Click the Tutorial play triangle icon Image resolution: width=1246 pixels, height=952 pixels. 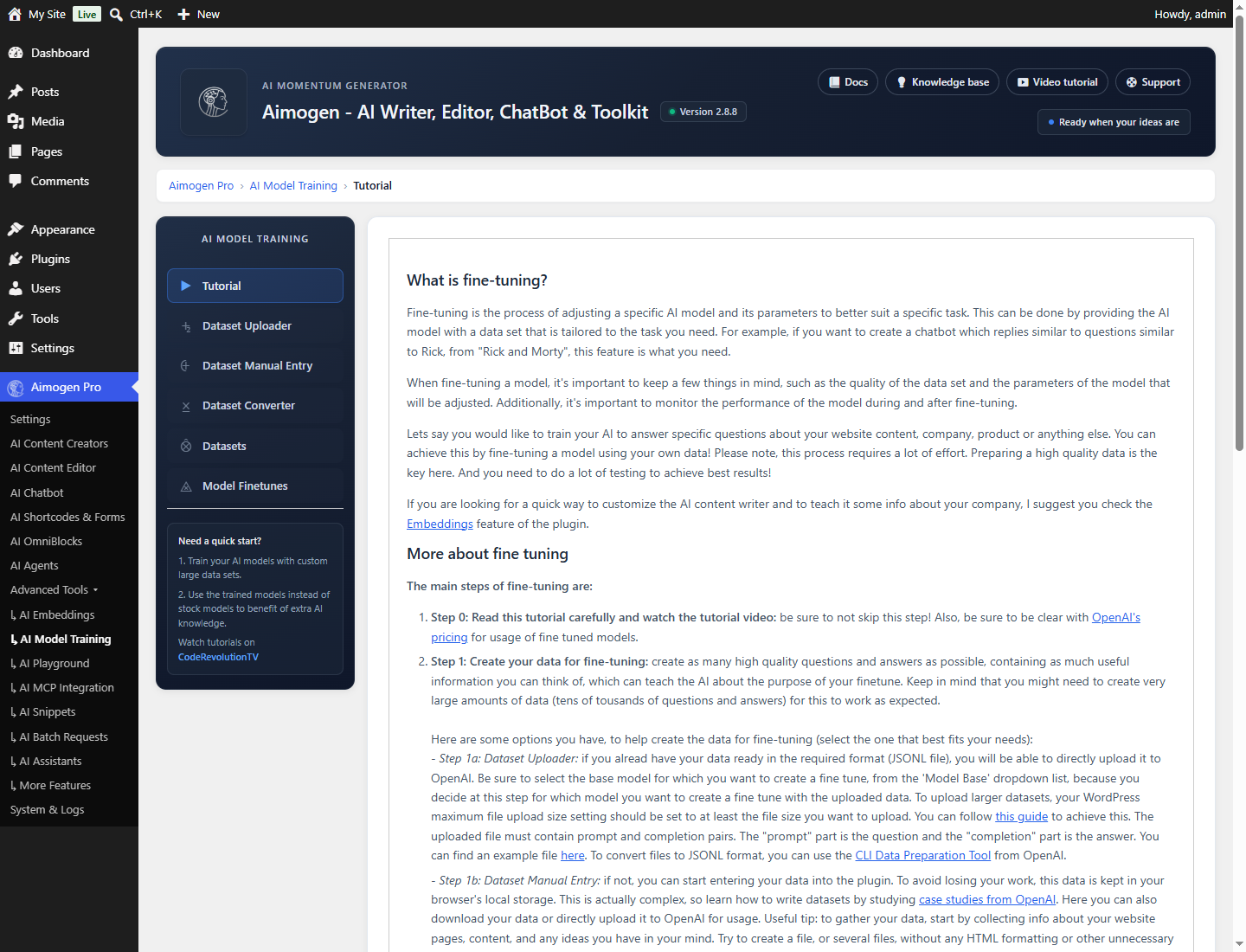[x=185, y=286]
